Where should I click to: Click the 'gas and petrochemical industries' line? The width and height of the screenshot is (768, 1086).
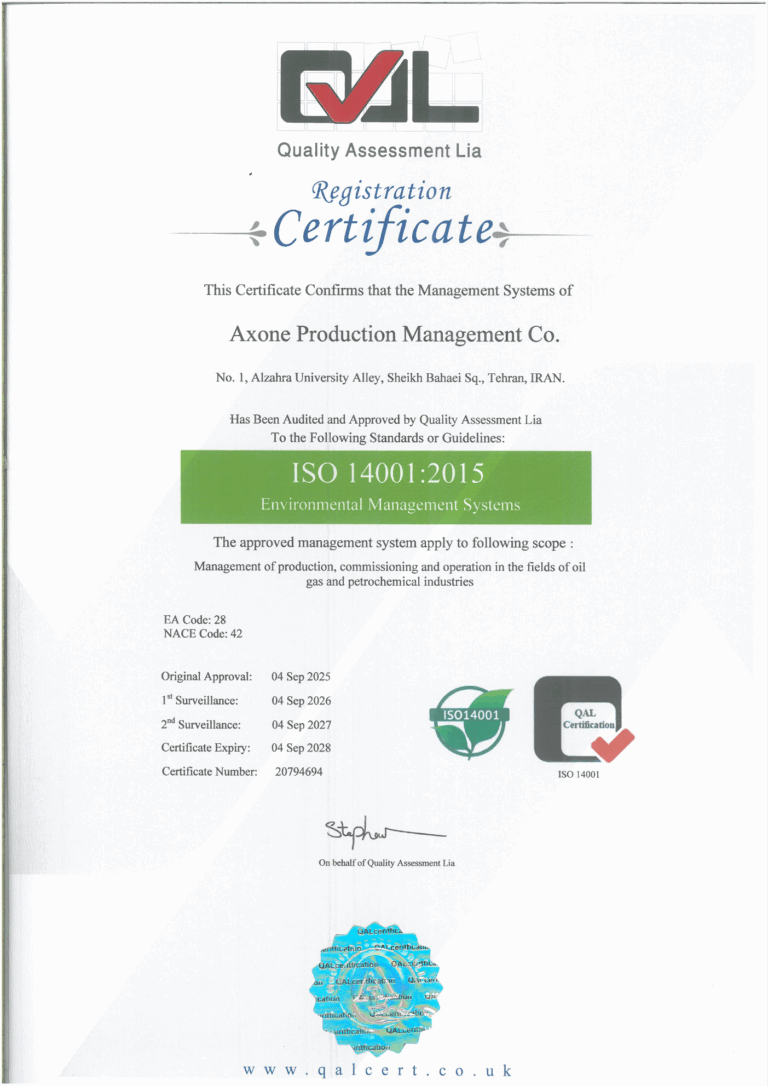pos(390,582)
